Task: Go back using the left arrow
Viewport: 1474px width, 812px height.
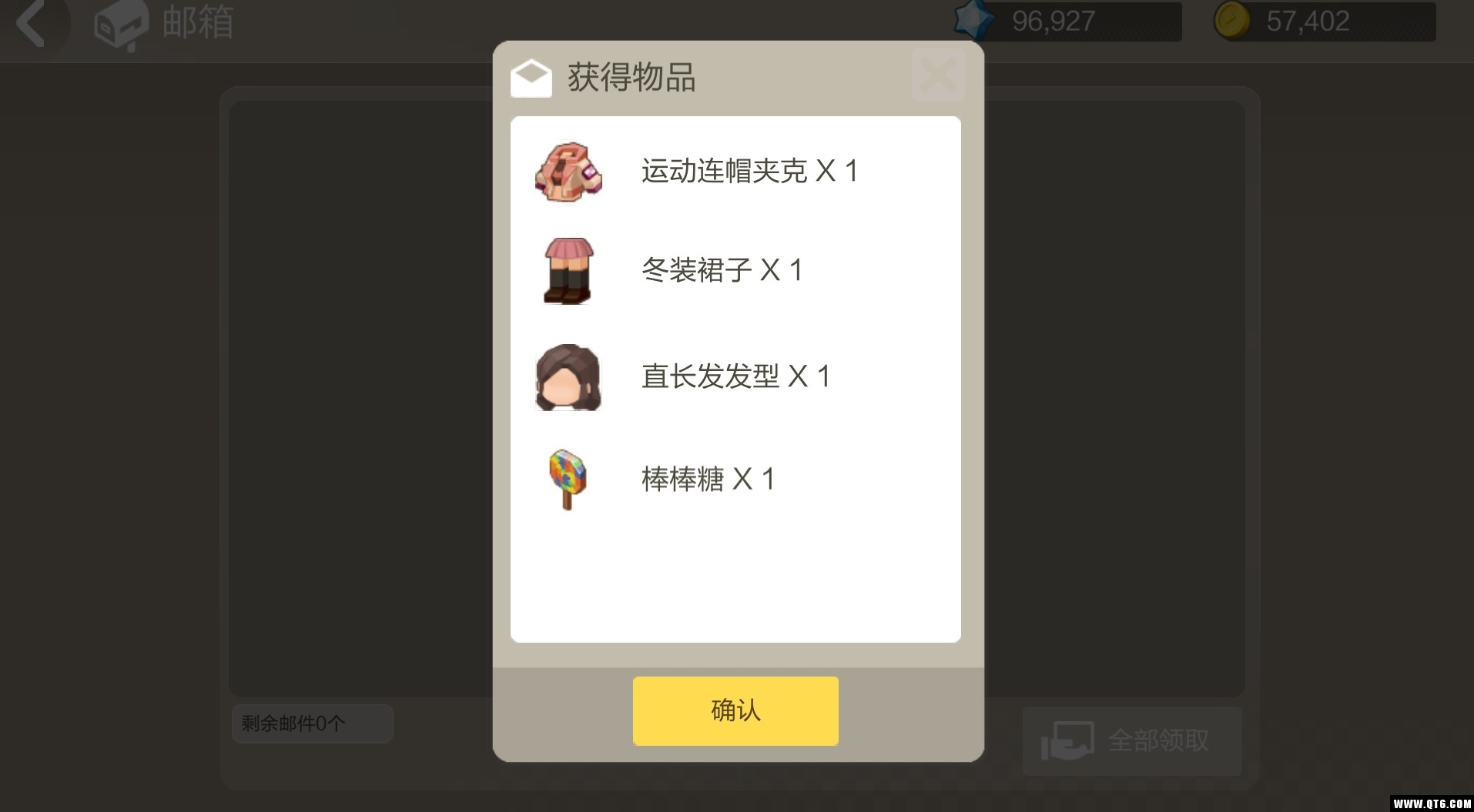Action: [x=31, y=23]
